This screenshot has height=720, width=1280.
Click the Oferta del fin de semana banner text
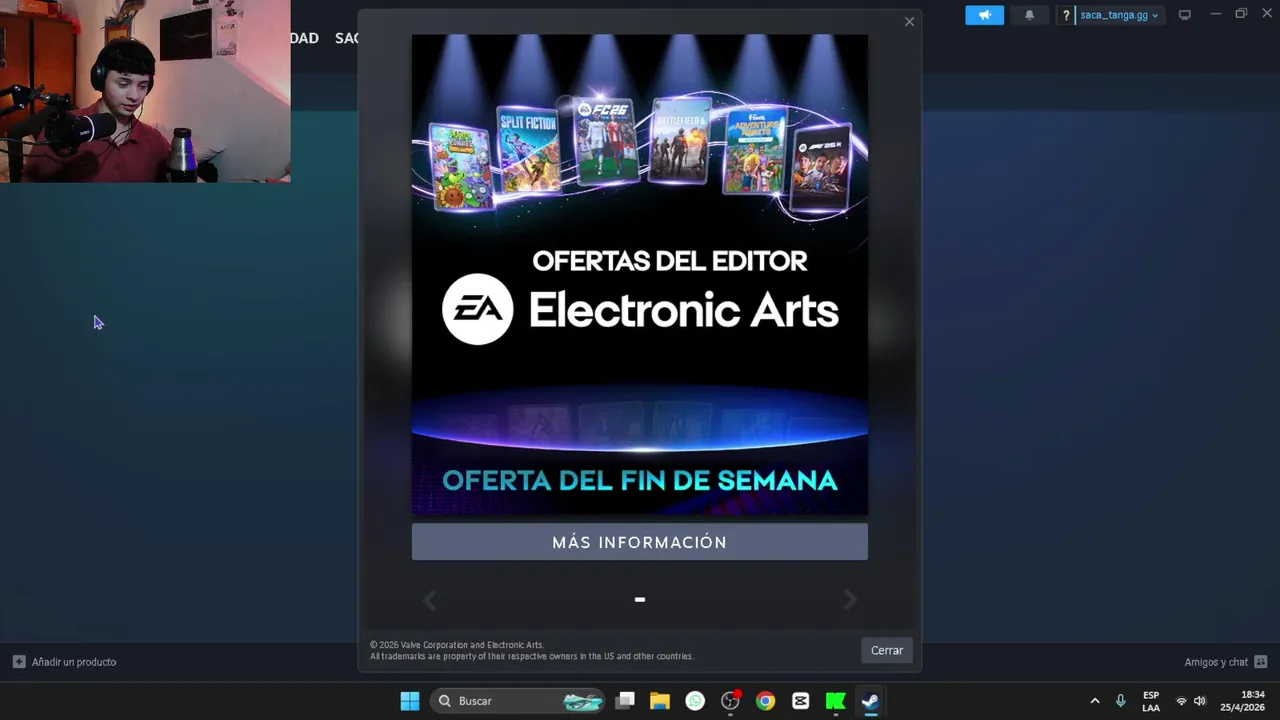(640, 481)
